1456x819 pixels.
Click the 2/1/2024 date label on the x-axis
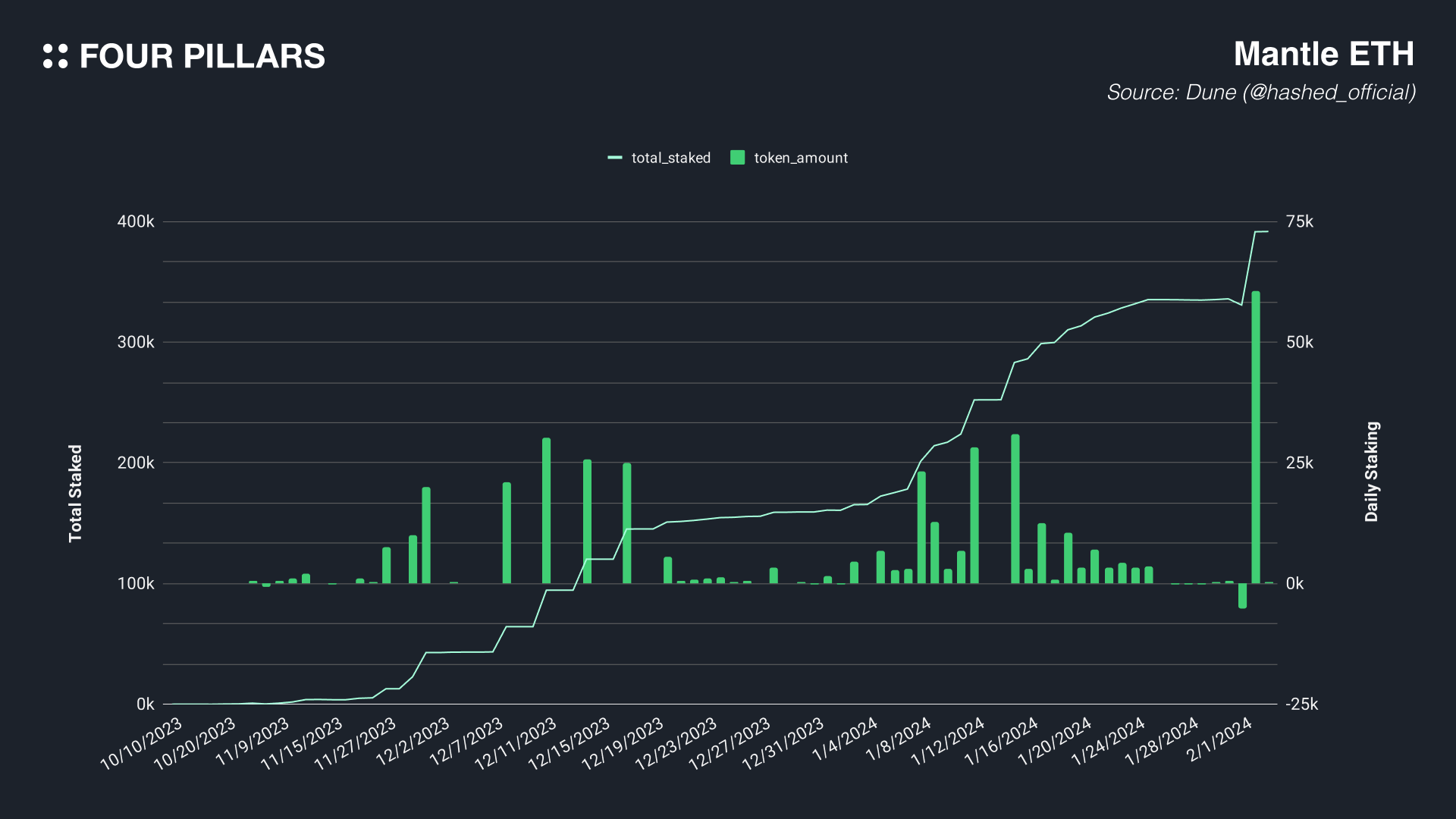pyautogui.click(x=1219, y=739)
